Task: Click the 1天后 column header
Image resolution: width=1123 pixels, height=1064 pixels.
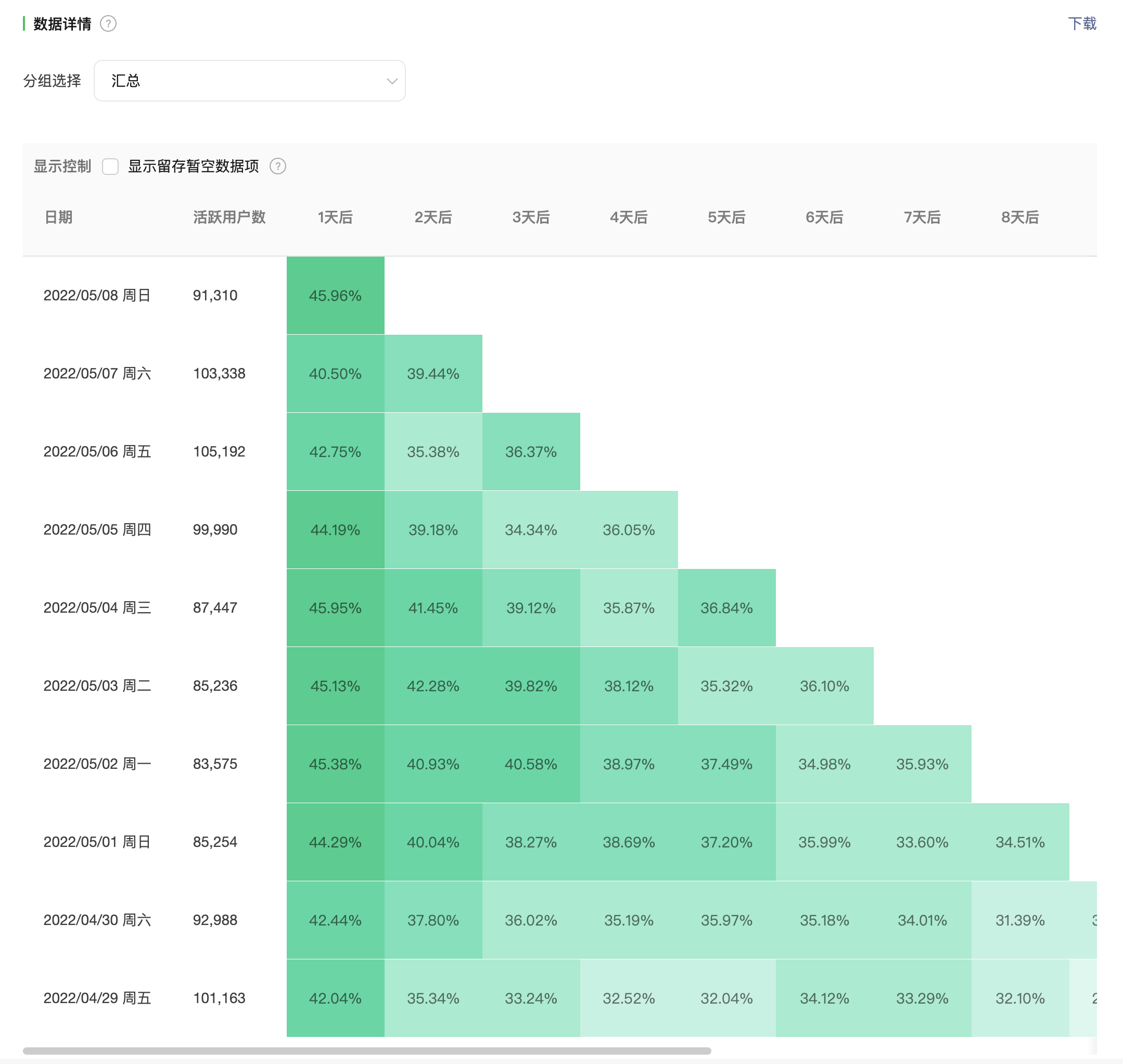Action: tap(335, 217)
